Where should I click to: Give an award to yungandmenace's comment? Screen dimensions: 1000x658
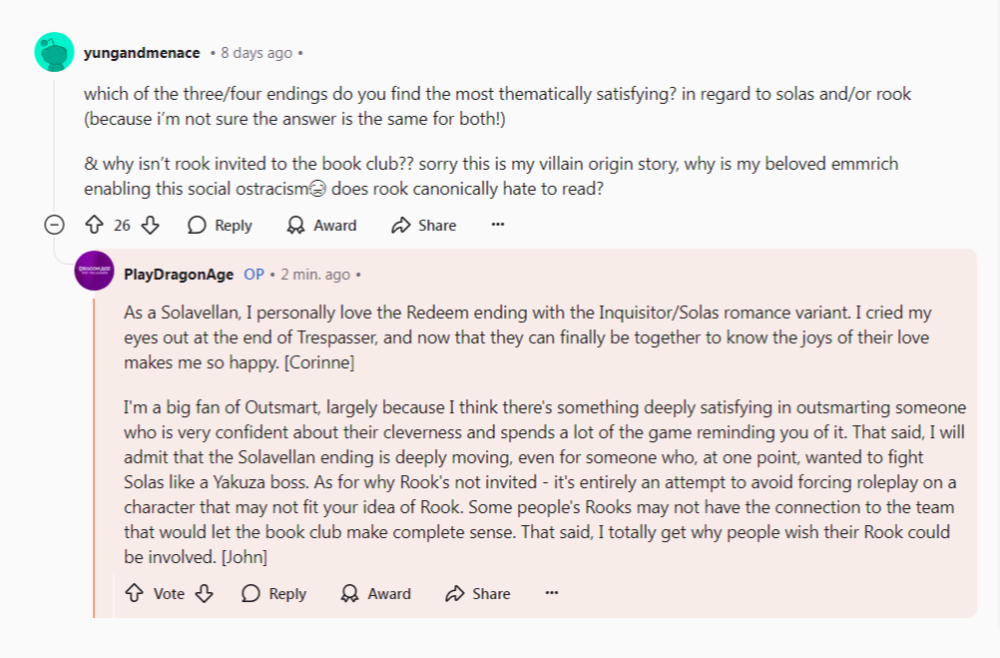[321, 225]
